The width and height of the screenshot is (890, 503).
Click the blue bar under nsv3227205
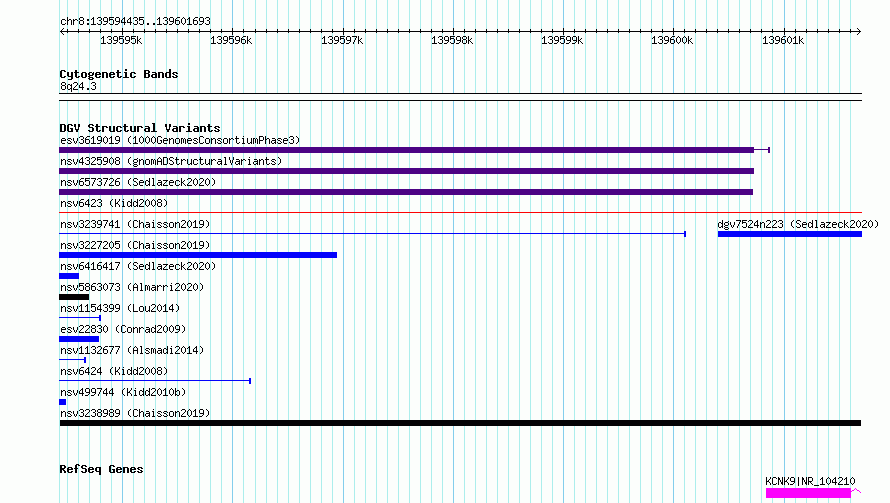pos(198,255)
